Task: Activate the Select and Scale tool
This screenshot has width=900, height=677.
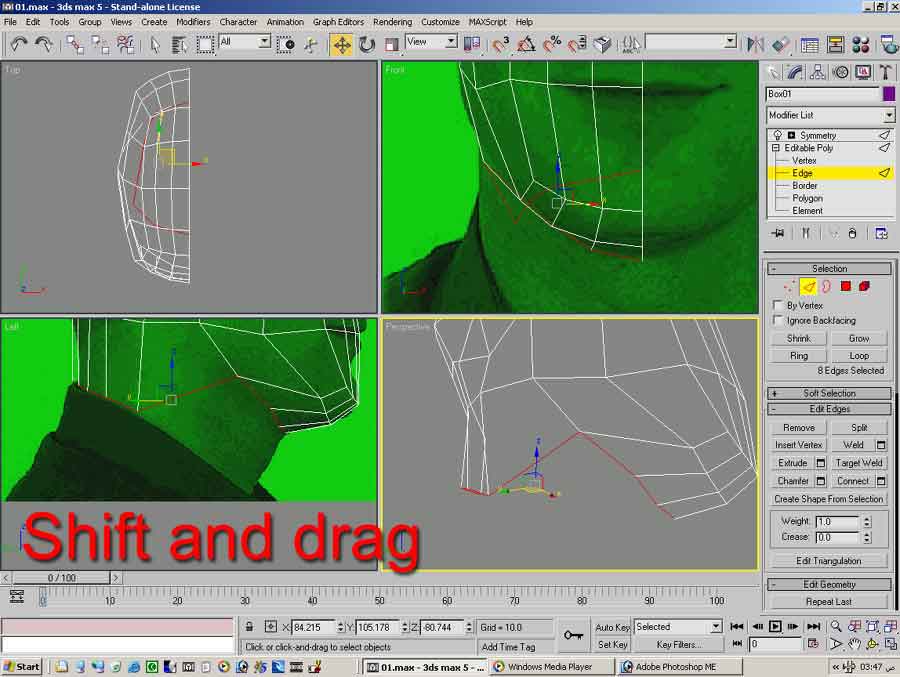Action: [391, 44]
